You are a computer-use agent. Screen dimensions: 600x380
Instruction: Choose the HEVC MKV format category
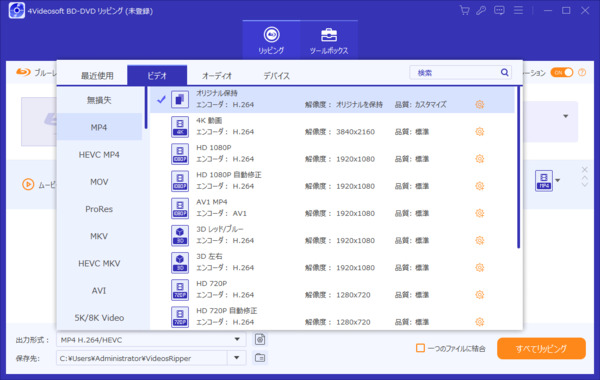click(x=99, y=263)
